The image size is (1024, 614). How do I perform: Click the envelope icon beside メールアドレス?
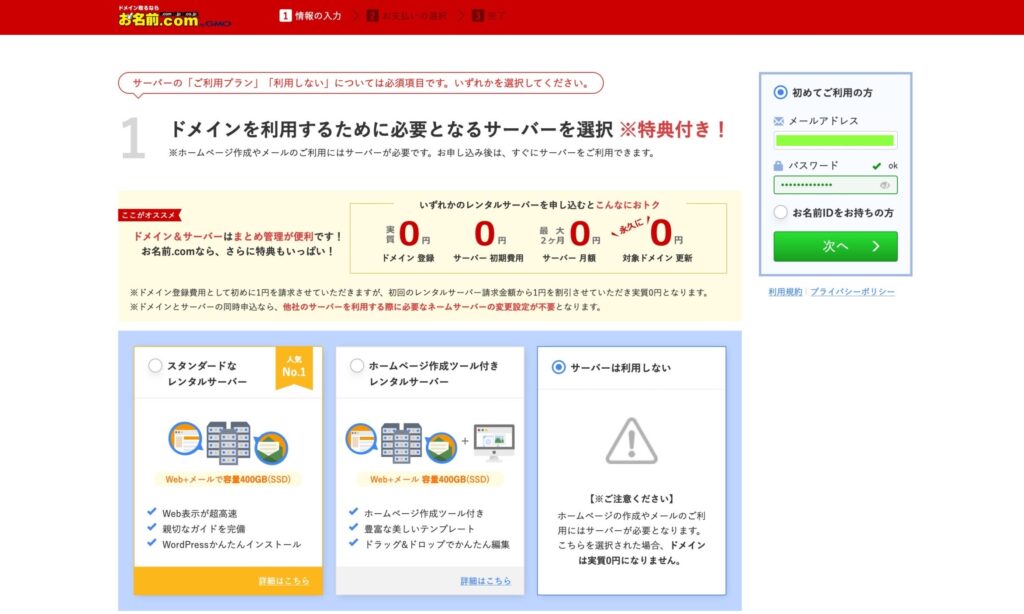click(x=778, y=121)
